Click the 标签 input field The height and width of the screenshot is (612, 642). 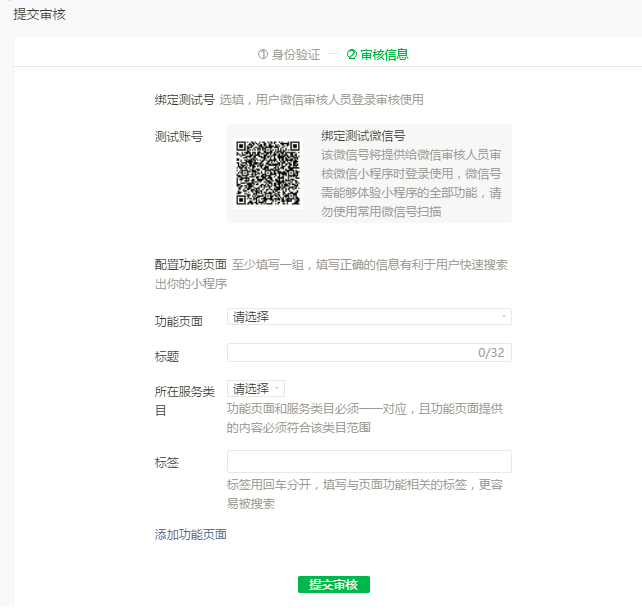pyautogui.click(x=369, y=462)
